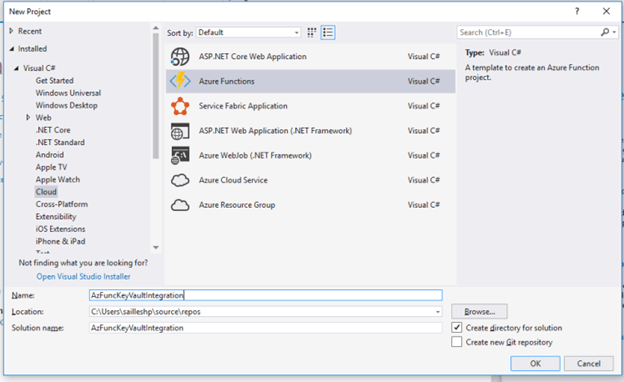624x382 pixels.
Task: Expand the Web tree node
Action: click(x=28, y=117)
